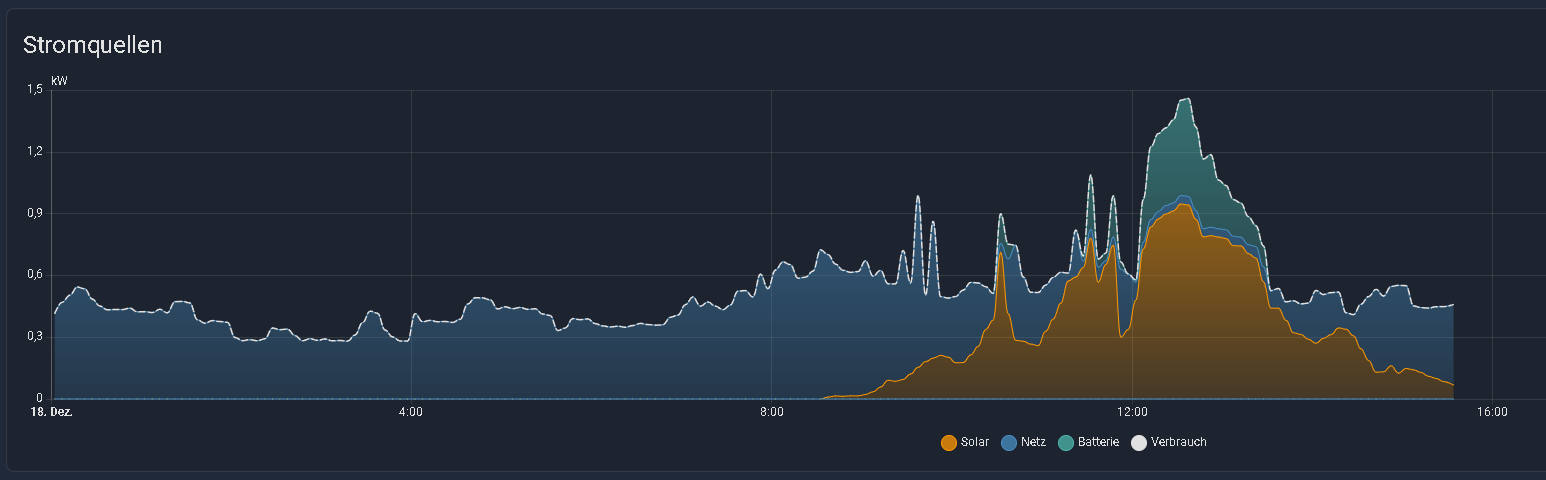The image size is (1546, 480).
Task: Click the 16:00 time axis label
Action: click(1491, 411)
